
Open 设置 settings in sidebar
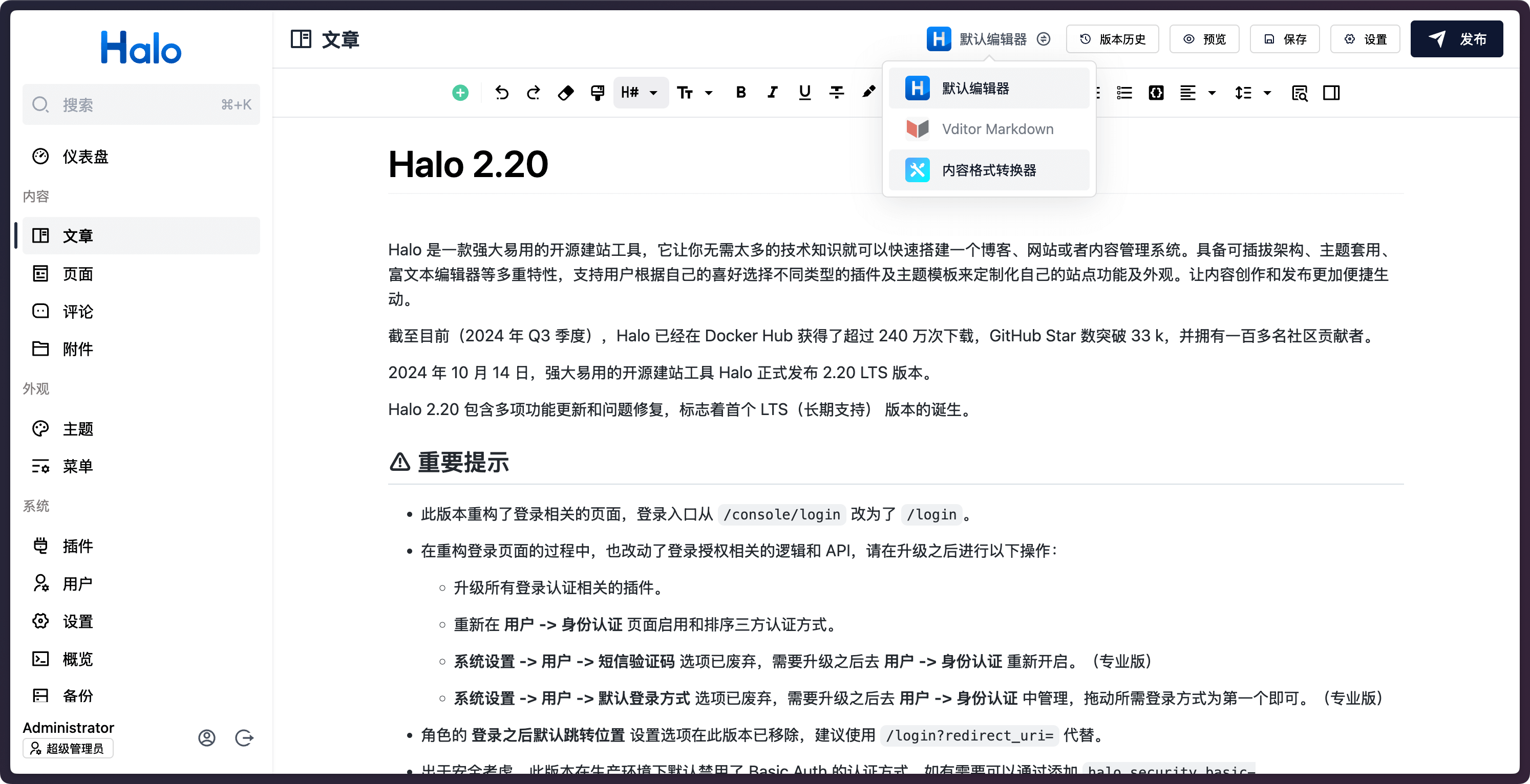[141, 621]
